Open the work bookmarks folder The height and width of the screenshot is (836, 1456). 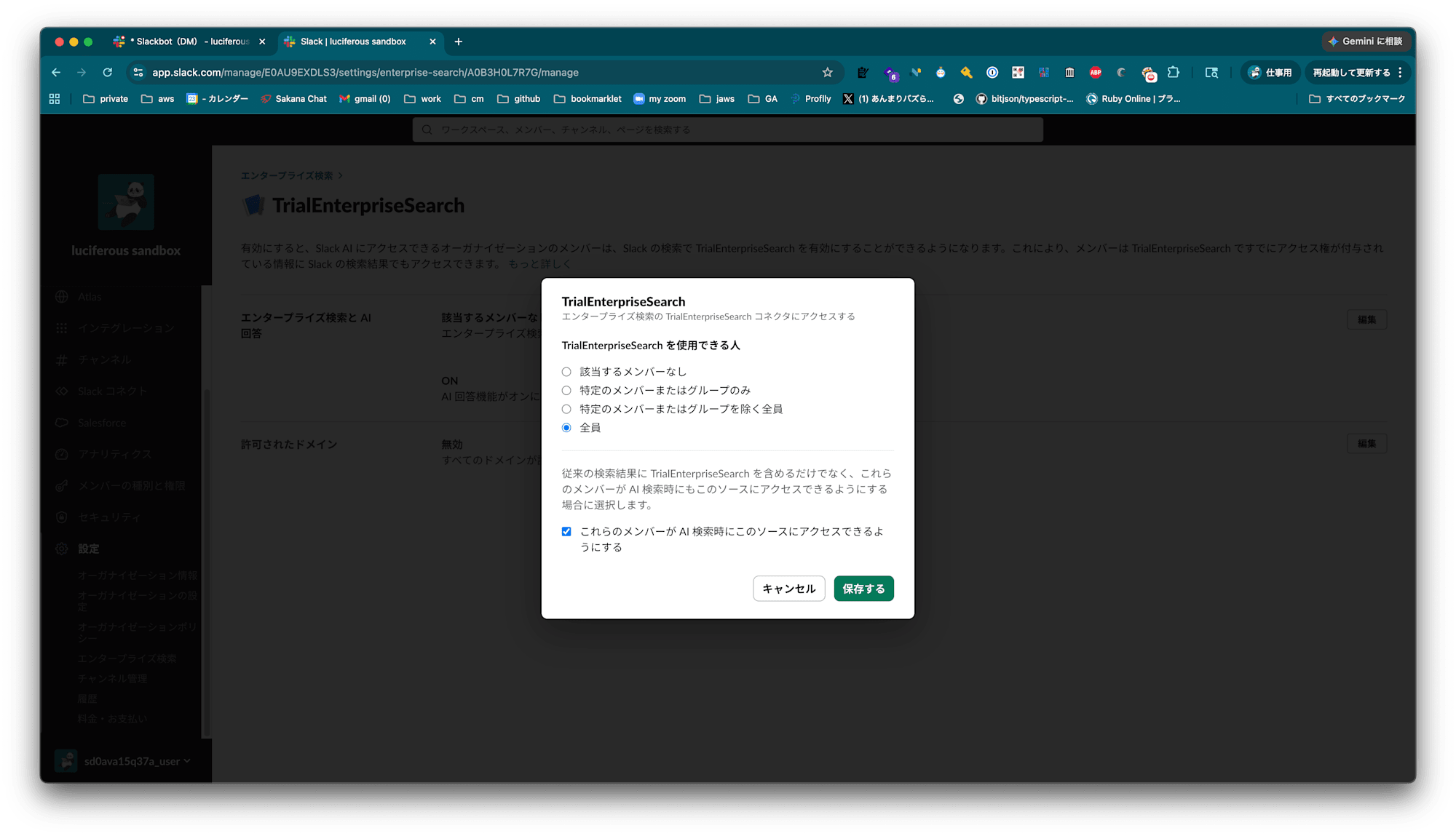pyautogui.click(x=423, y=99)
